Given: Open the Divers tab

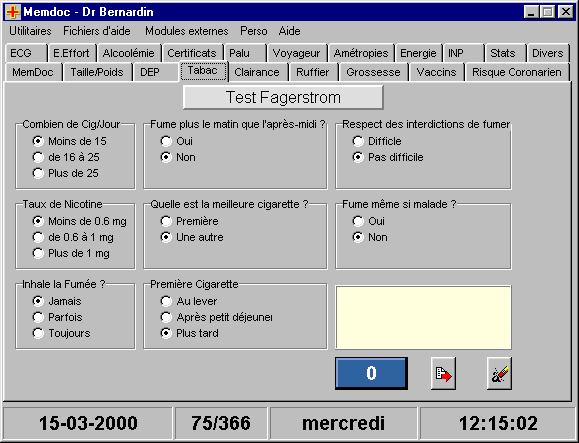Looking at the screenshot, I should (x=548, y=53).
